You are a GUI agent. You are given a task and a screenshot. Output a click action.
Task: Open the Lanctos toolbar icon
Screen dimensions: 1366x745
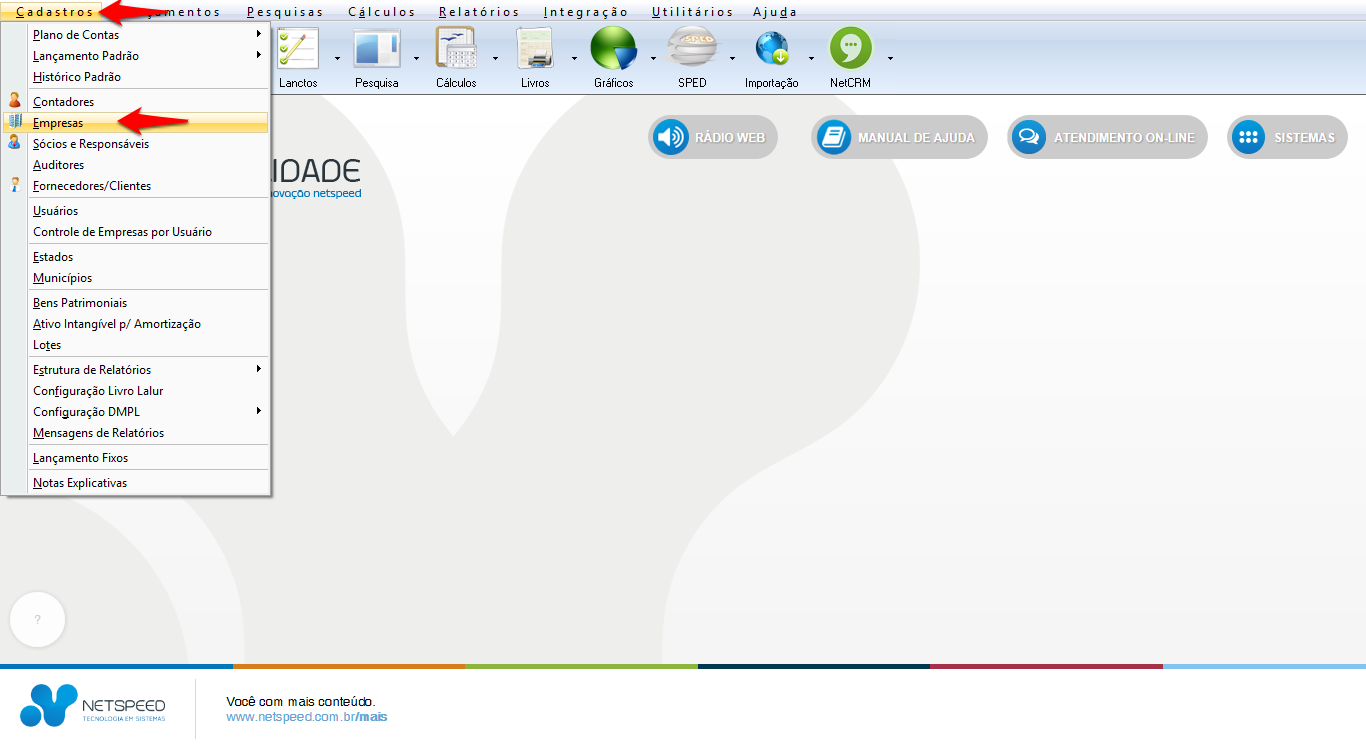(298, 50)
